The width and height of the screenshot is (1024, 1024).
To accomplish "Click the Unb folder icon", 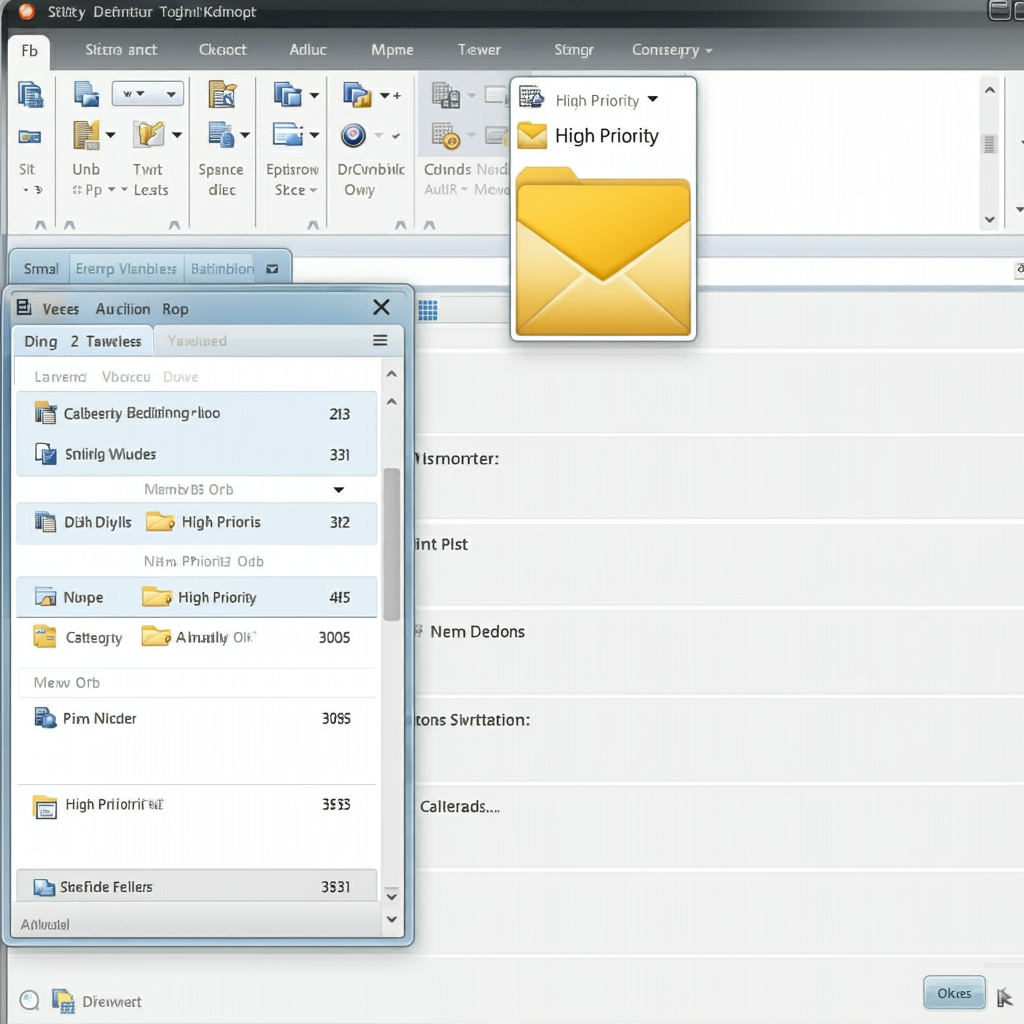I will coord(86,135).
